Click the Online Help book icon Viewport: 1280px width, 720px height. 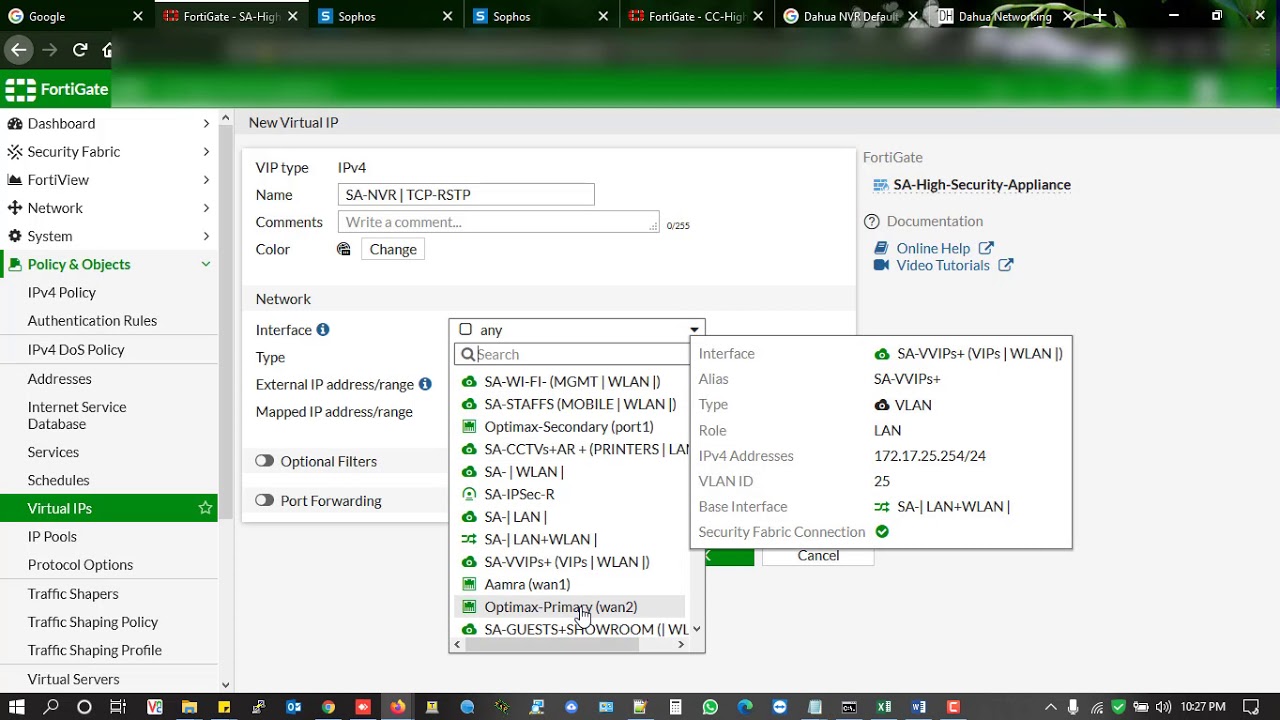tap(881, 248)
